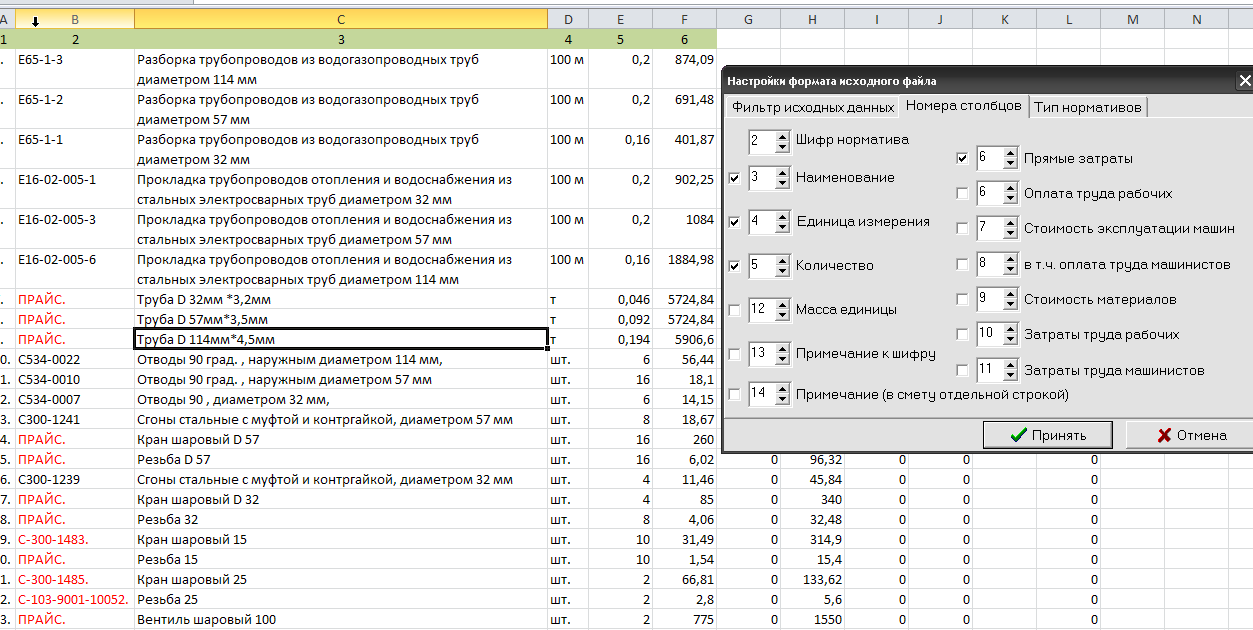Increase the Шифр норматива column number
This screenshot has height=630, width=1253.
coord(782,136)
